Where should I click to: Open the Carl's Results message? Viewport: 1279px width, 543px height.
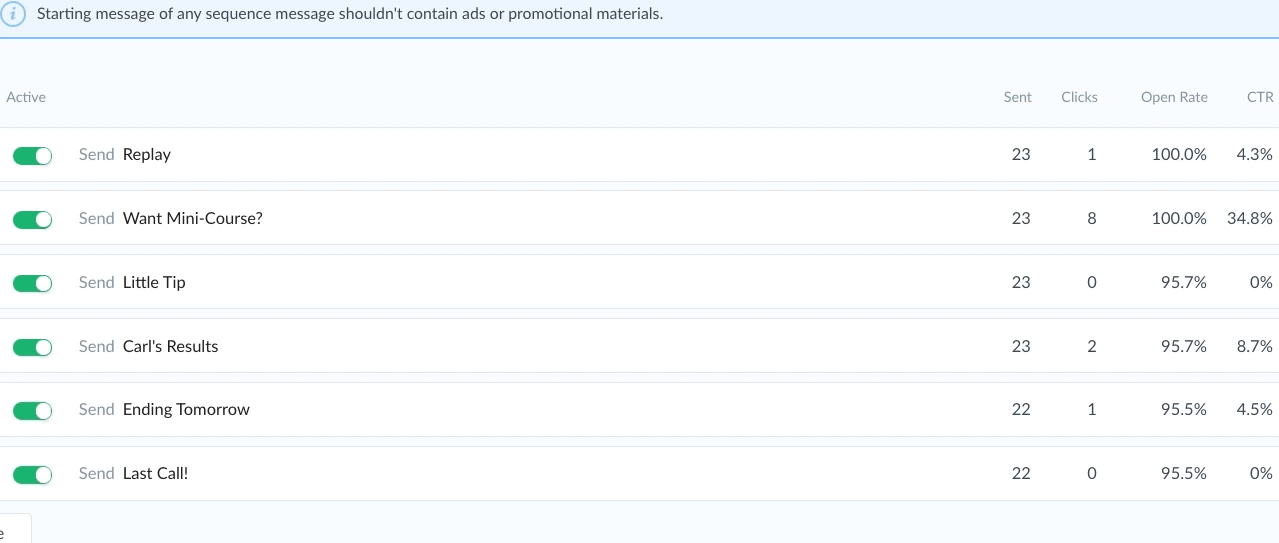[170, 346]
